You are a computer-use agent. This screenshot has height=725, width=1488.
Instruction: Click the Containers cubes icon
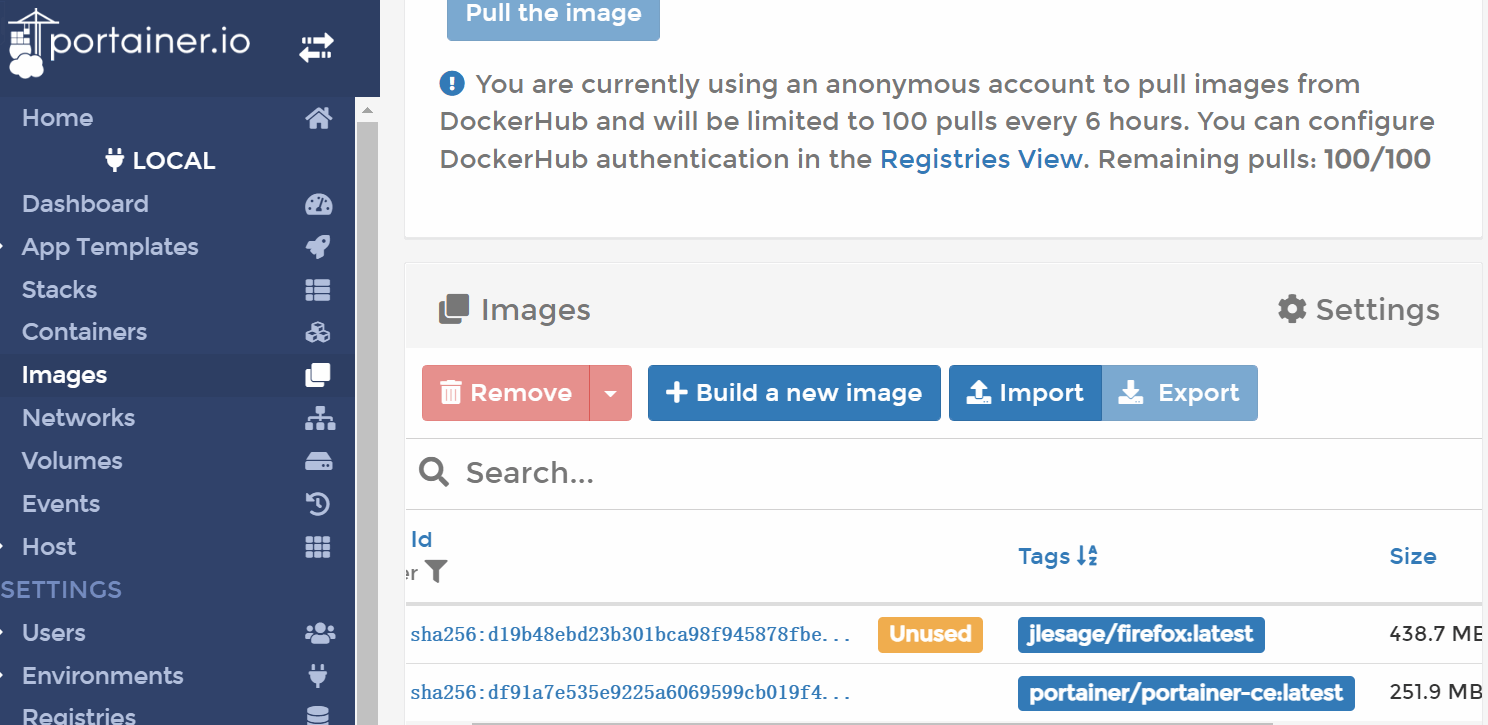point(318,332)
